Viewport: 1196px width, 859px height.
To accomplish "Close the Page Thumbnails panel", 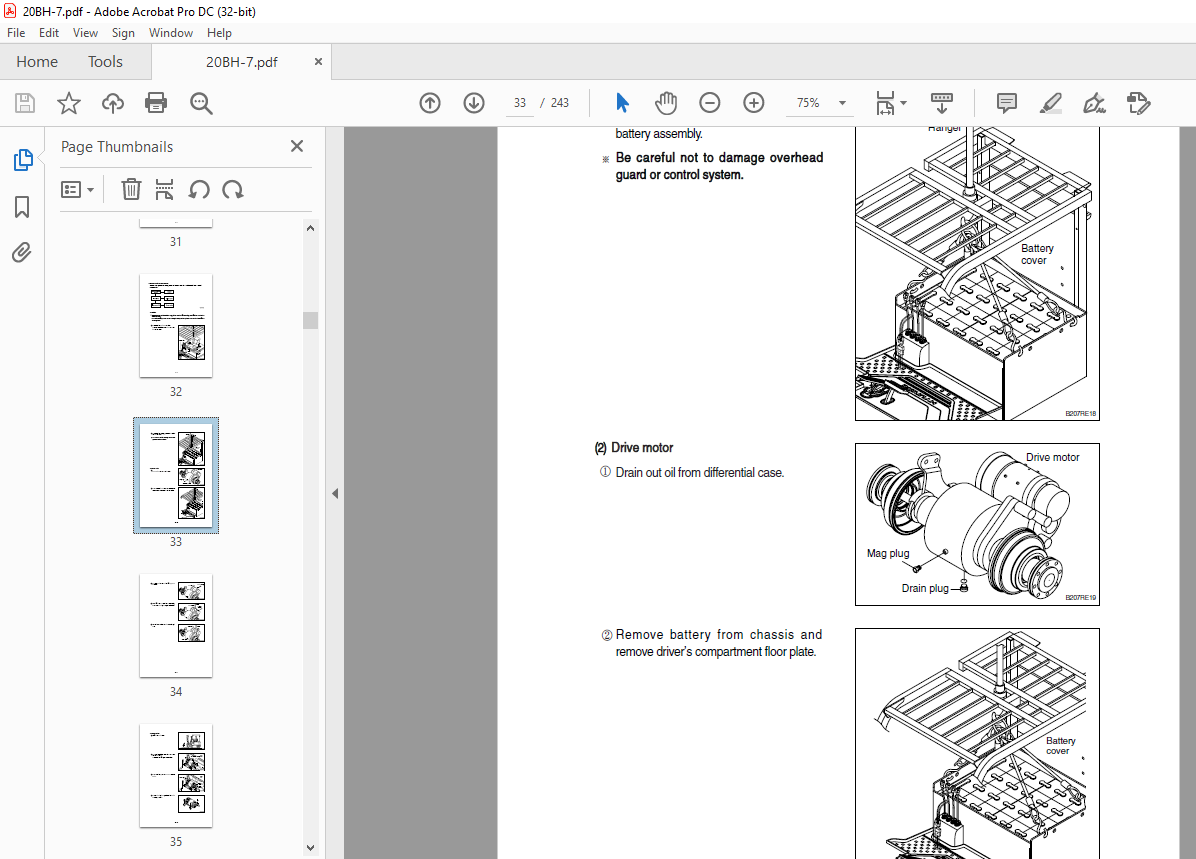I will pyautogui.click(x=297, y=146).
